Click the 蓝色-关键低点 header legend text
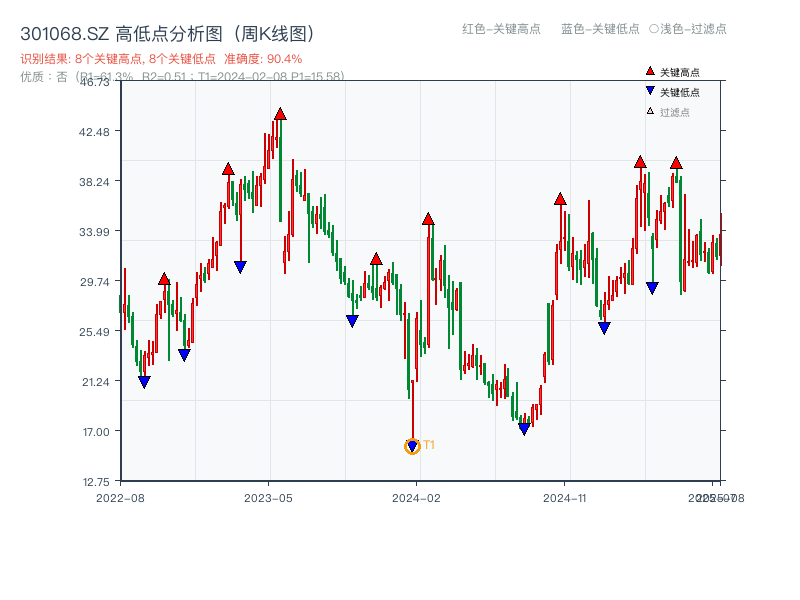800x600 pixels. tap(600, 29)
